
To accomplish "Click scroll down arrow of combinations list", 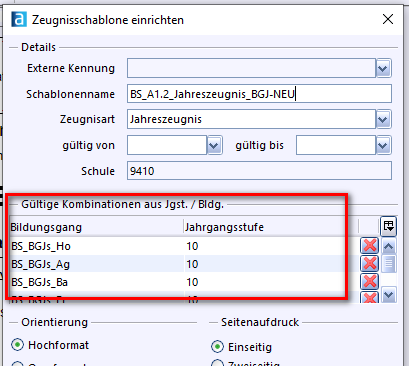I will coord(389,294).
